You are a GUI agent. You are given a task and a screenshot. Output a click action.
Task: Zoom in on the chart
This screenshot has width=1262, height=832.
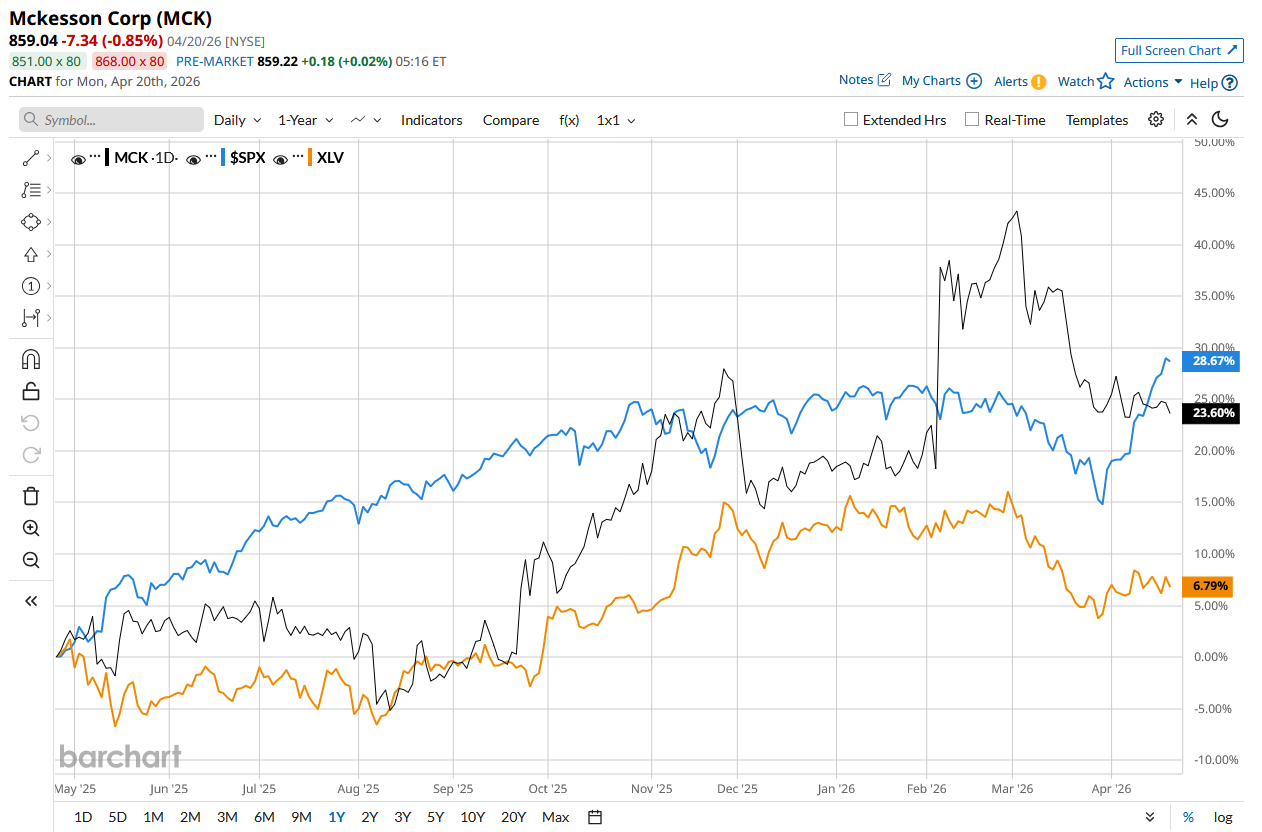click(x=30, y=528)
